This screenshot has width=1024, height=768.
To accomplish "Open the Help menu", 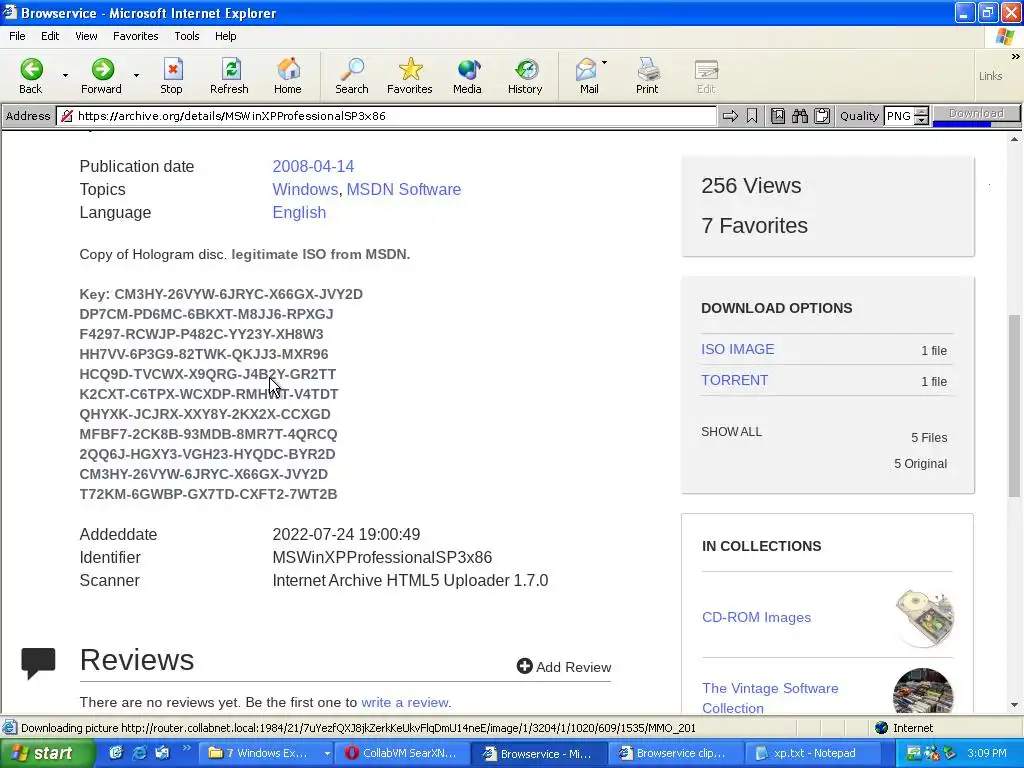I will point(225,36).
